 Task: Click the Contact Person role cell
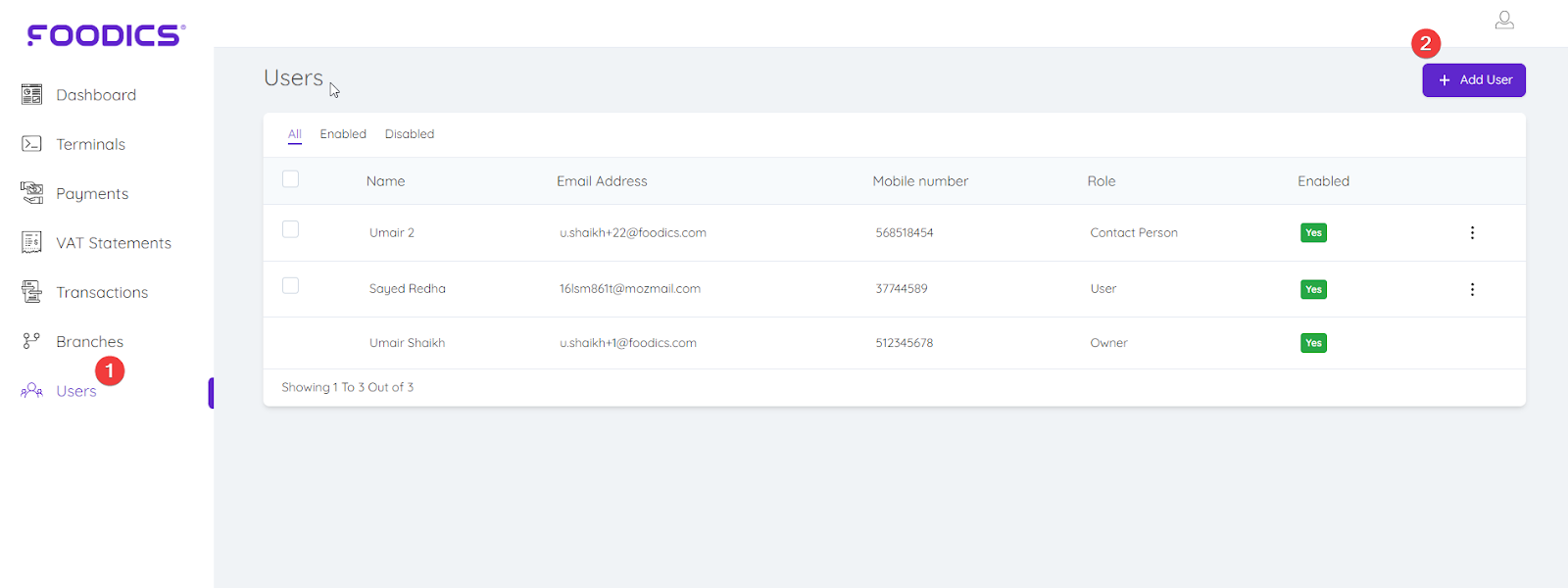click(1134, 233)
